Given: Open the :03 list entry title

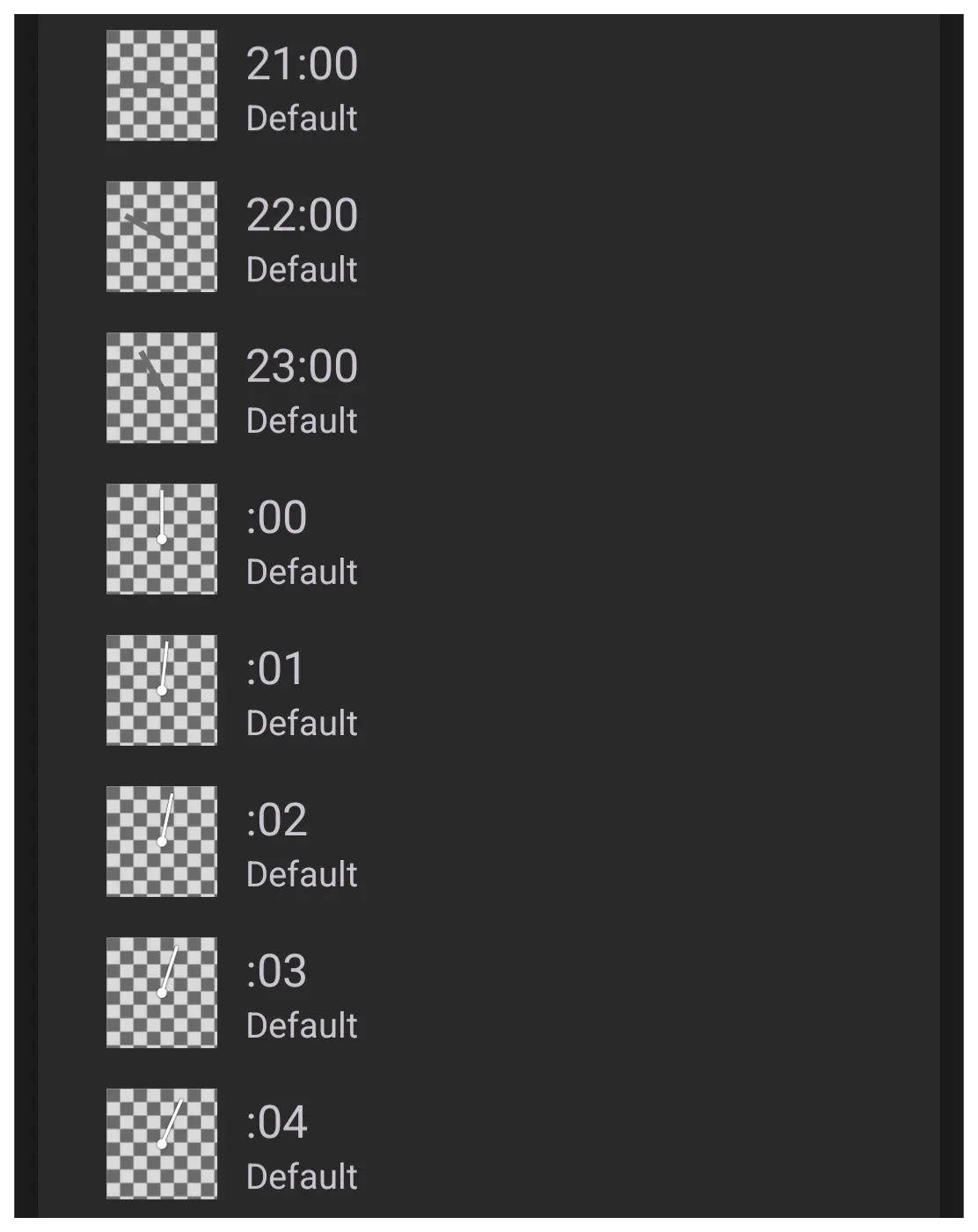Looking at the screenshot, I should [277, 971].
